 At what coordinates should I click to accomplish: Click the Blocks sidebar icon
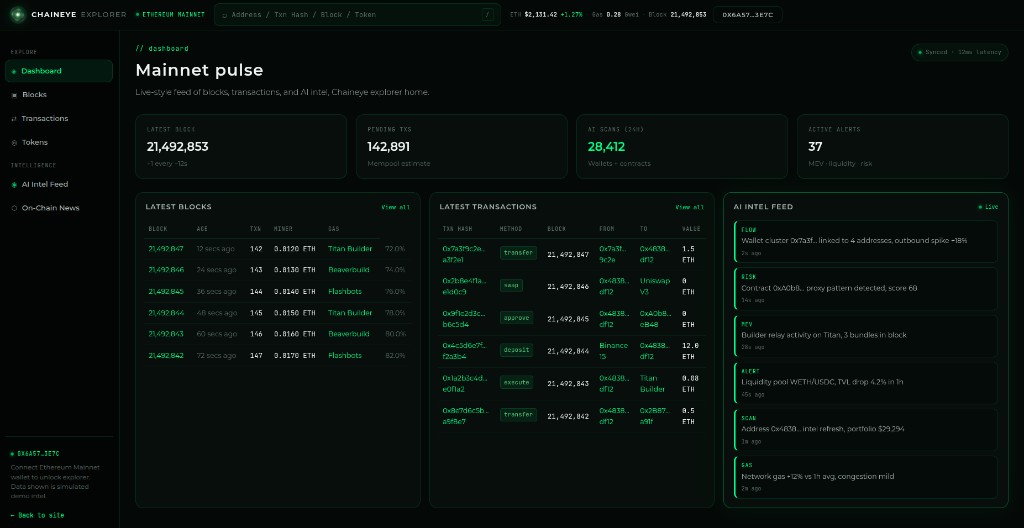(x=14, y=95)
